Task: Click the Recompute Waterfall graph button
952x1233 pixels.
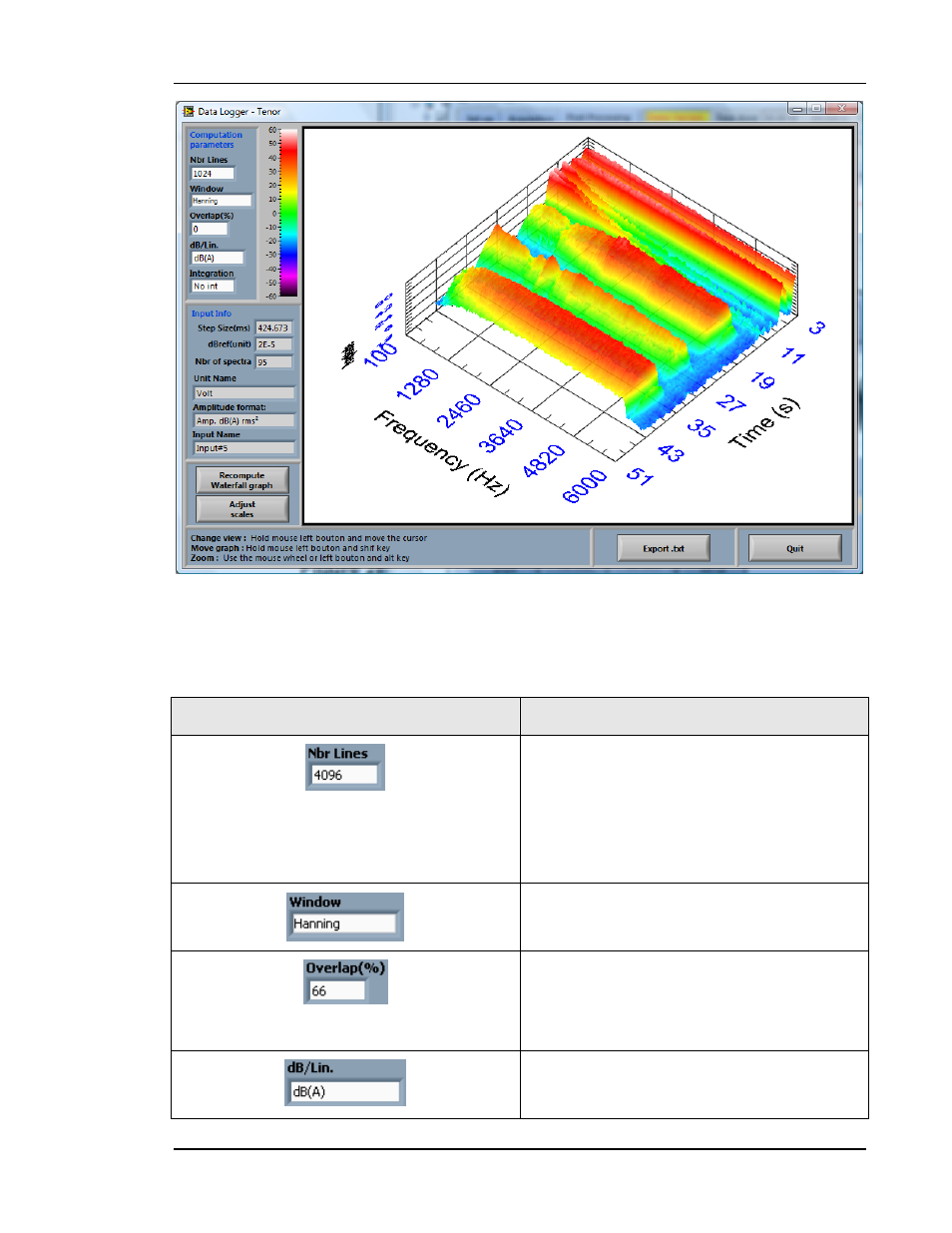Action: 241,480
